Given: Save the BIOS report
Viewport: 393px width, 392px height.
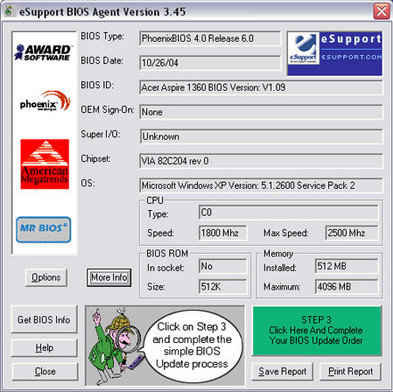Looking at the screenshot, I should 282,371.
